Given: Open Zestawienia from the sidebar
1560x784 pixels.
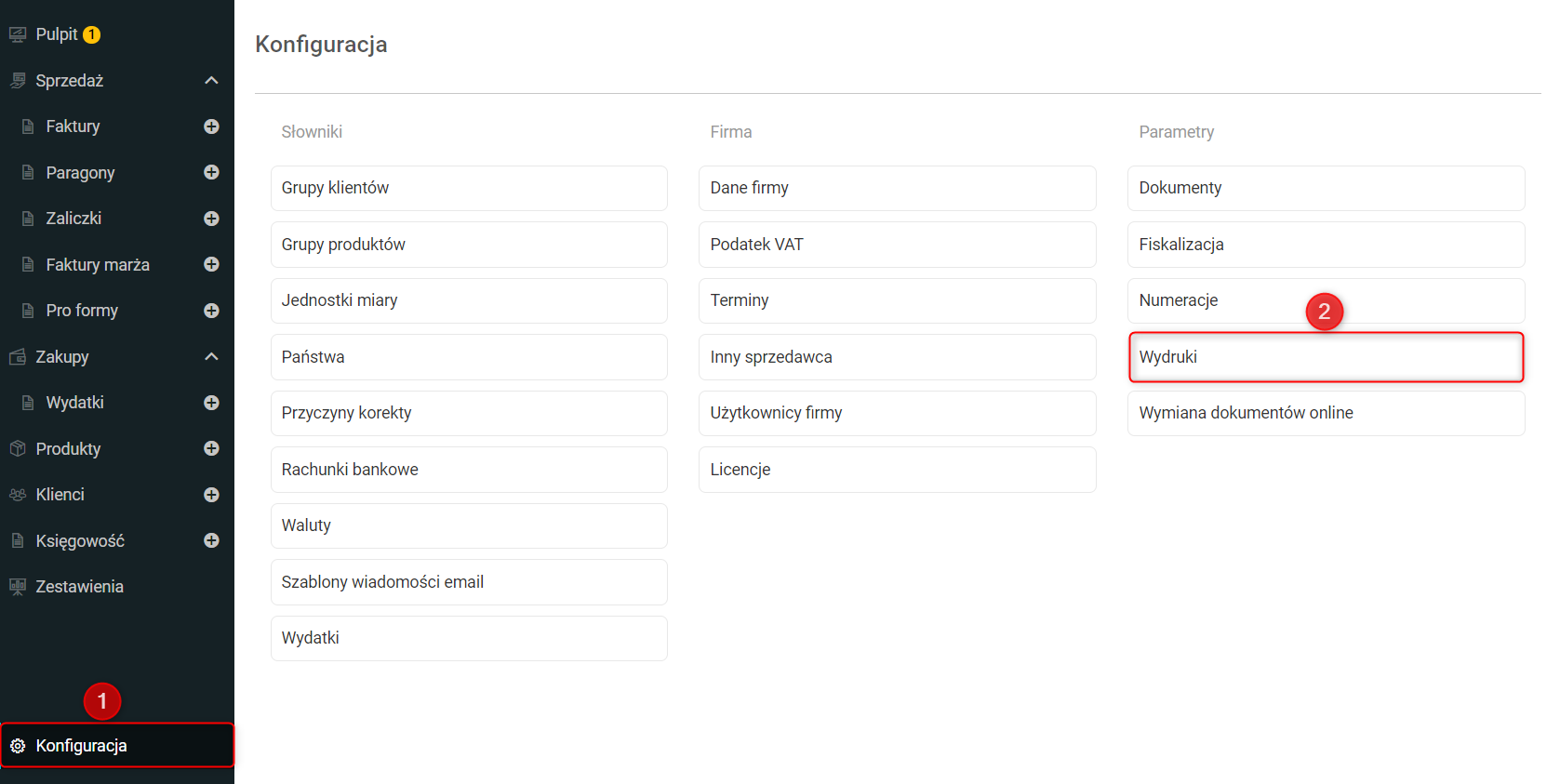Looking at the screenshot, I should 79,587.
